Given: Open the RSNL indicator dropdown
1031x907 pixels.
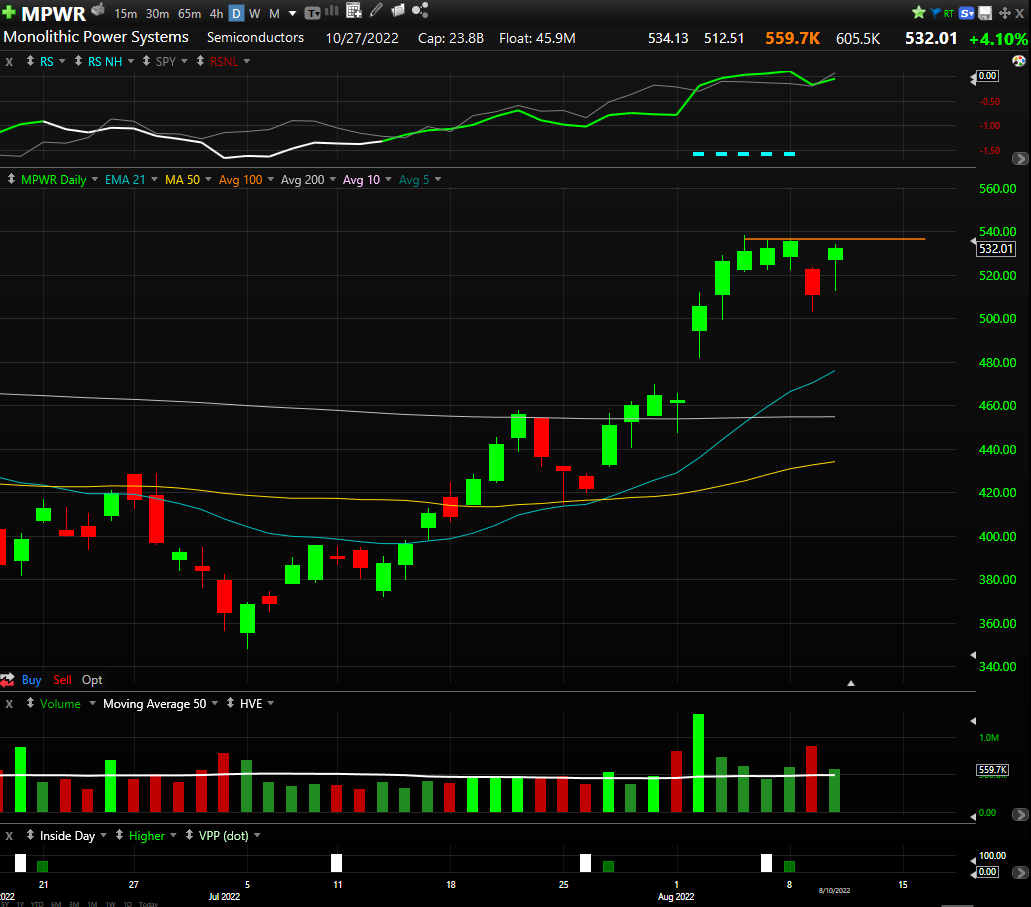Looking at the screenshot, I should coord(247,61).
